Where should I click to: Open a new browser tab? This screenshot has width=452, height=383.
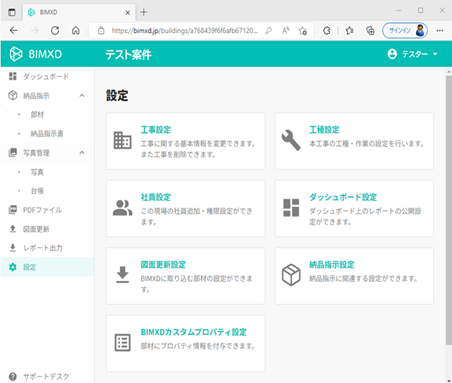tap(144, 12)
